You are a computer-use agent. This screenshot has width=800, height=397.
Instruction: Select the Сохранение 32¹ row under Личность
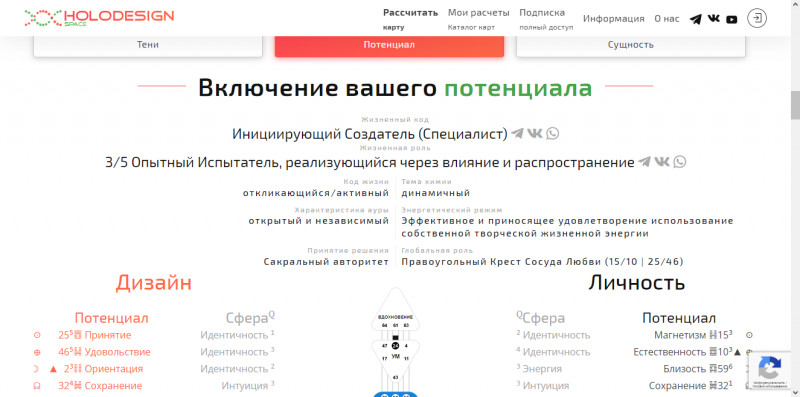(x=691, y=386)
